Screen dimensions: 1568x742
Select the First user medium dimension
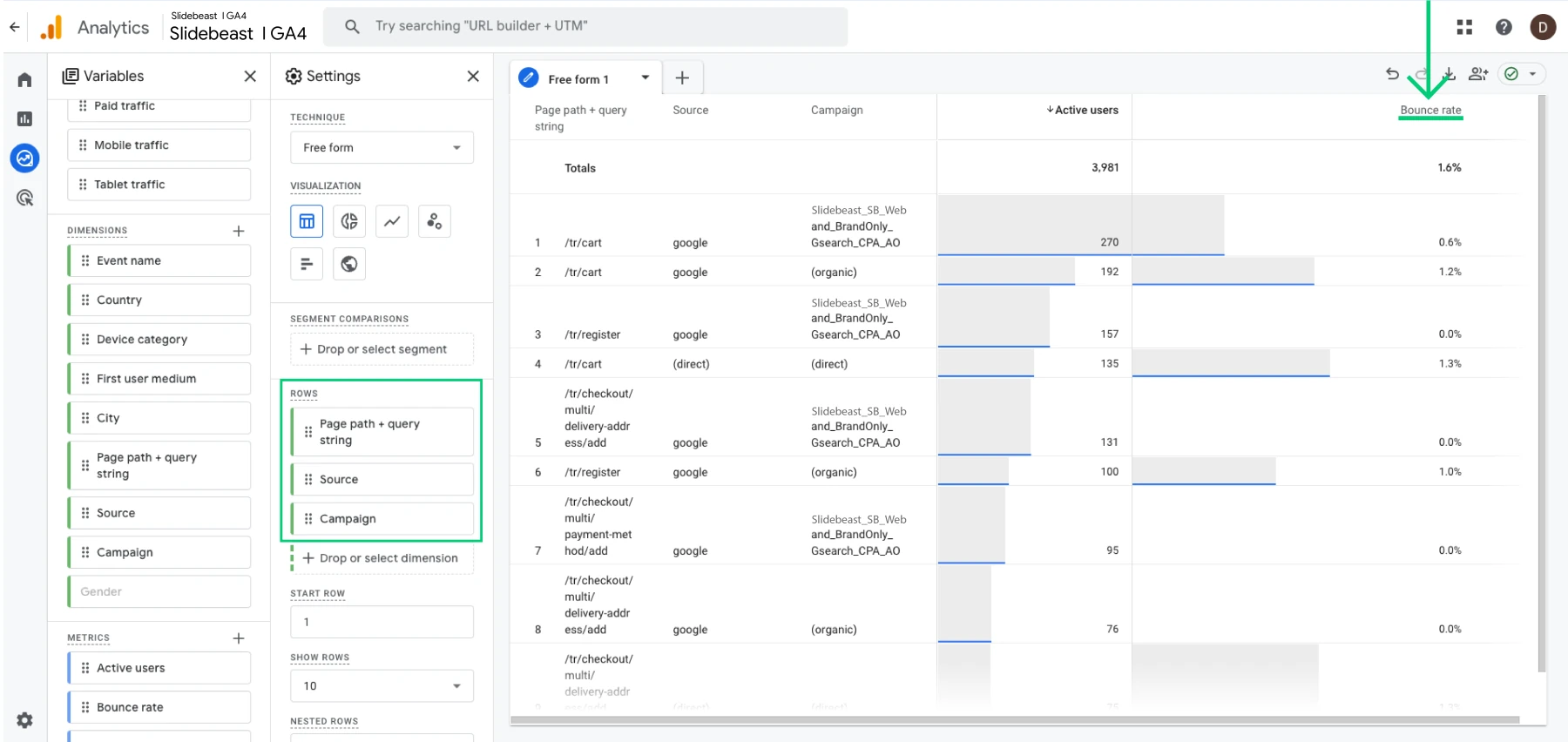159,378
